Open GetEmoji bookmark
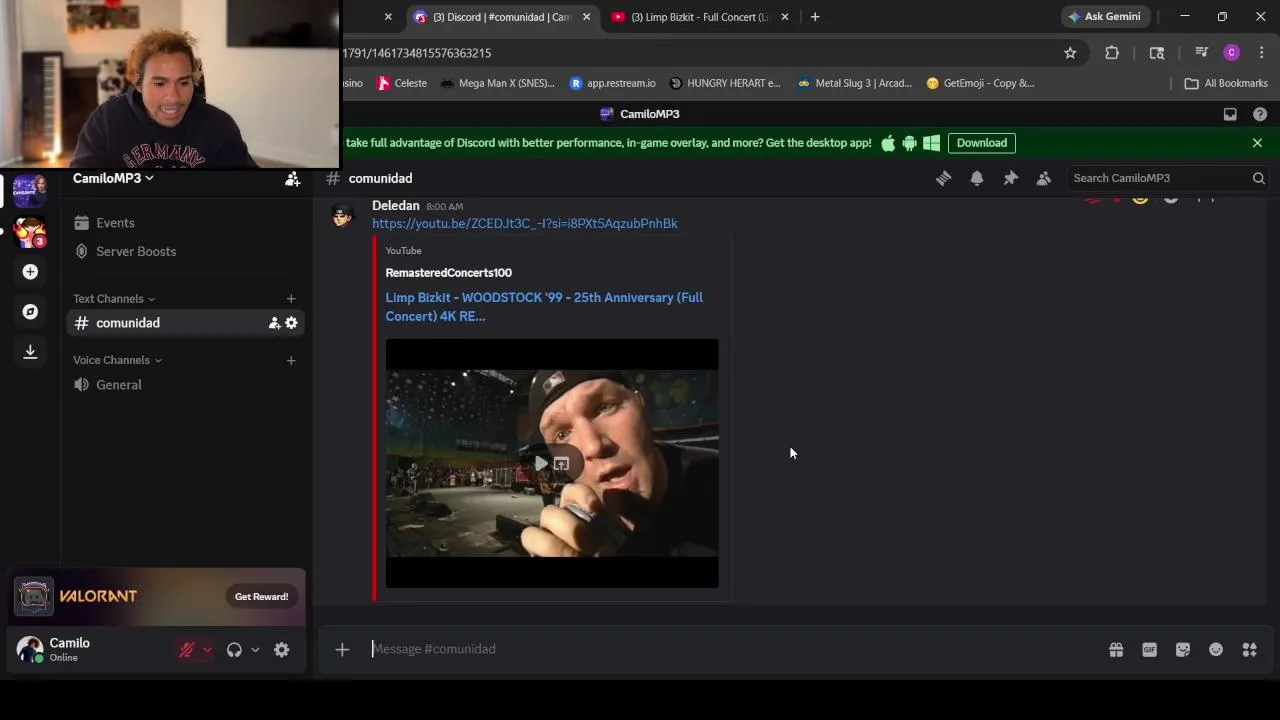1280x720 pixels. point(980,83)
